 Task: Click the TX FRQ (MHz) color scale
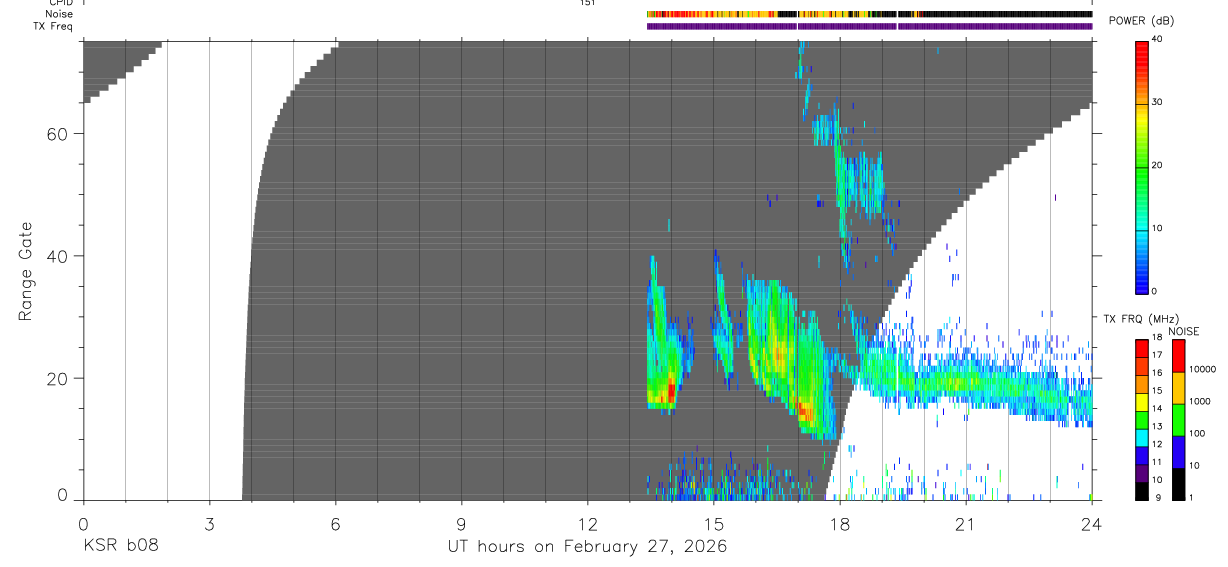click(1142, 419)
